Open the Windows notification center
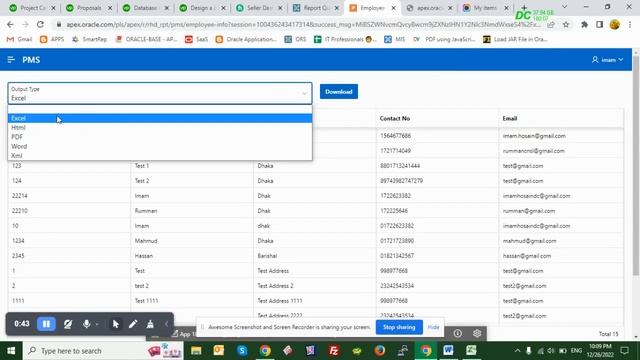 (624, 351)
